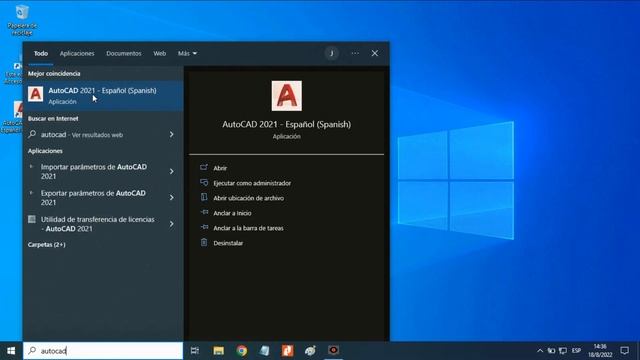Click the admin shield icon

pos(204,182)
